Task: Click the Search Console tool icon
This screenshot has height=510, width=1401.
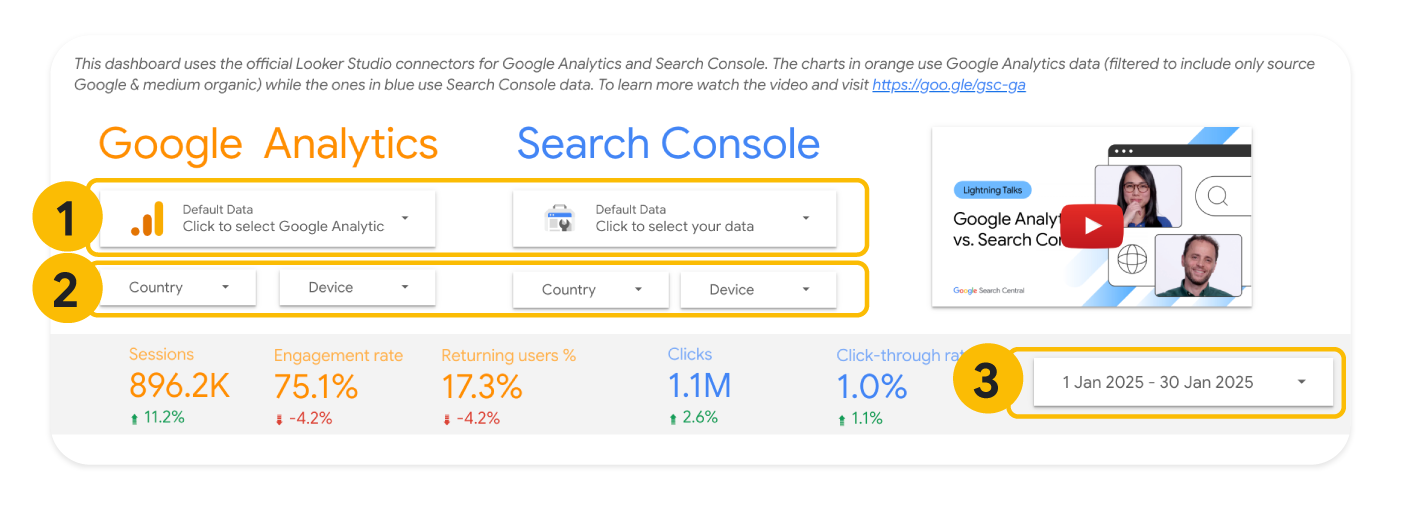Action: (x=558, y=219)
